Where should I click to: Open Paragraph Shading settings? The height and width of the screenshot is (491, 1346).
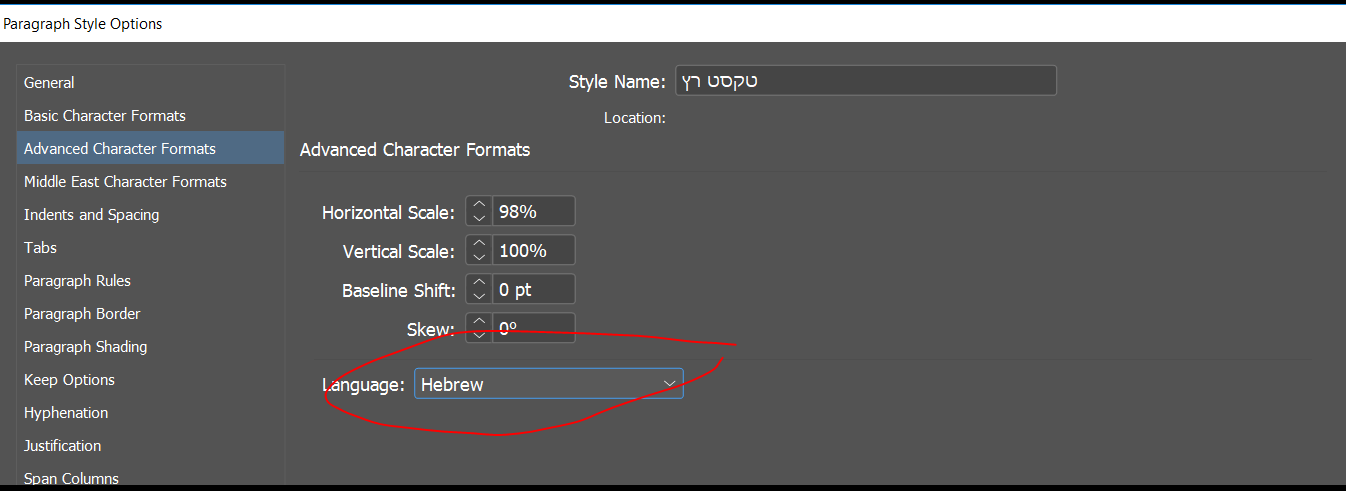point(86,347)
